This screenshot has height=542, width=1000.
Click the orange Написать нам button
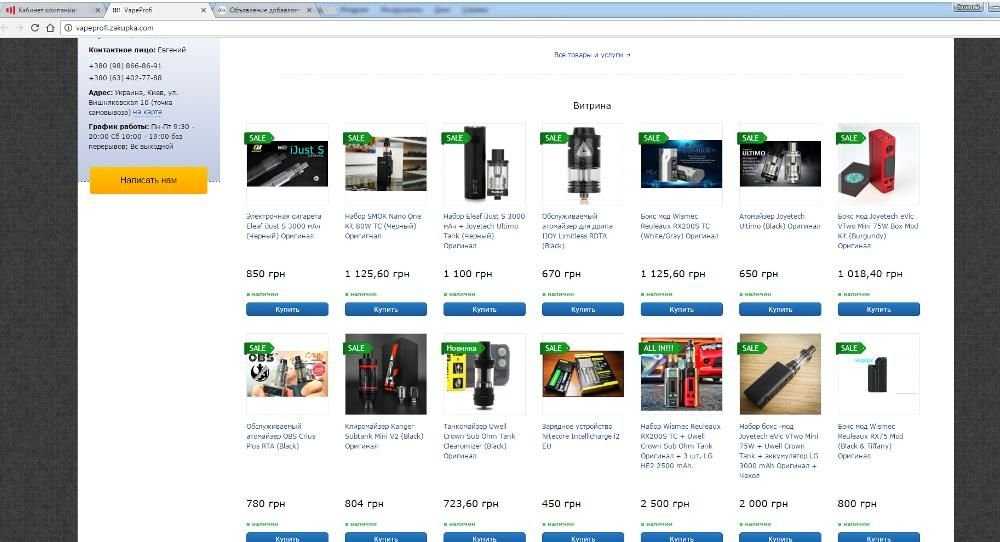point(149,180)
